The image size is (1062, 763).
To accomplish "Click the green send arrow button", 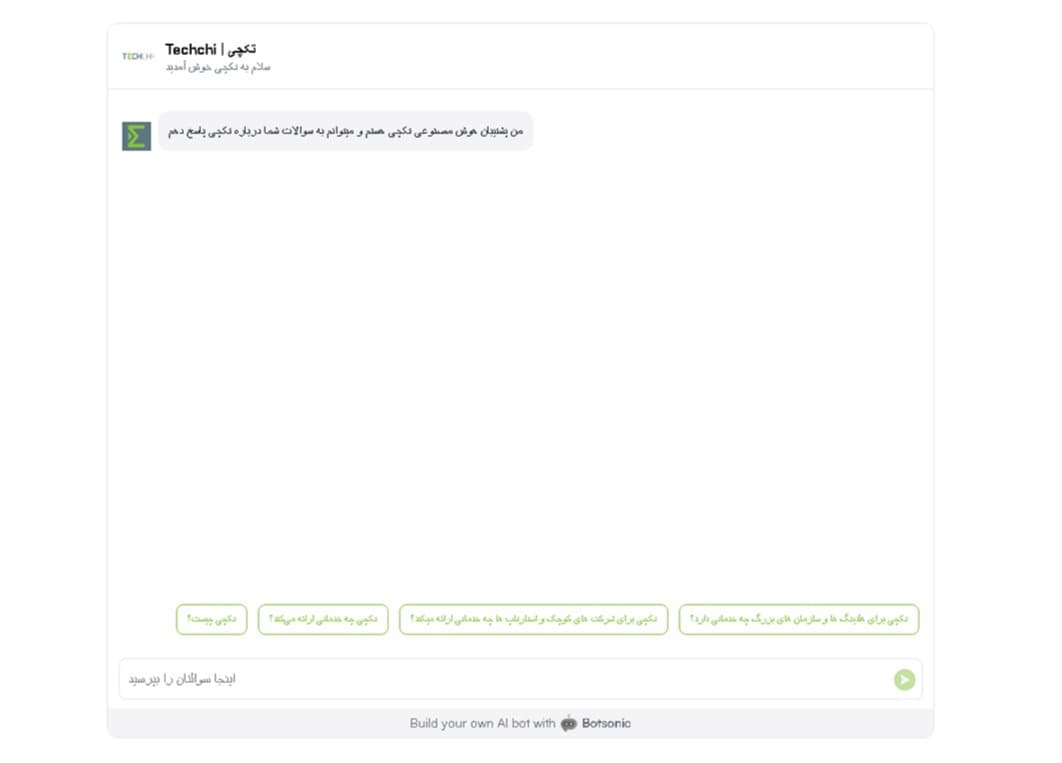I will point(904,680).
